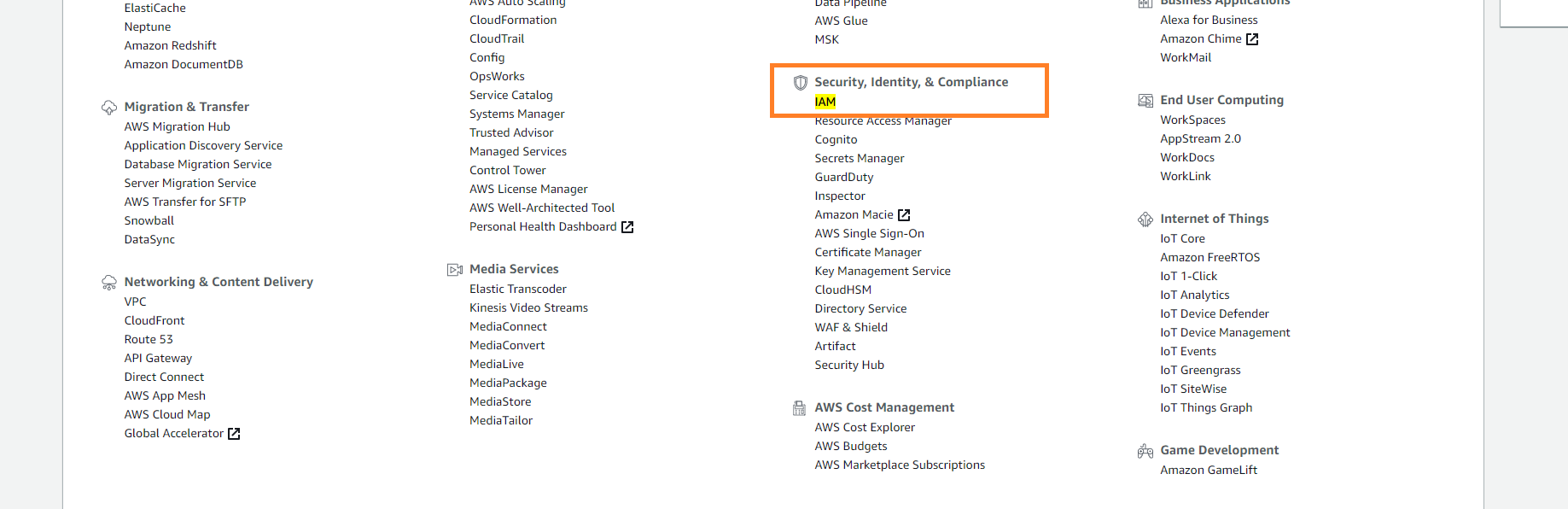Click the Game Development controller icon
Image resolution: width=1568 pixels, height=509 pixels.
(1145, 451)
